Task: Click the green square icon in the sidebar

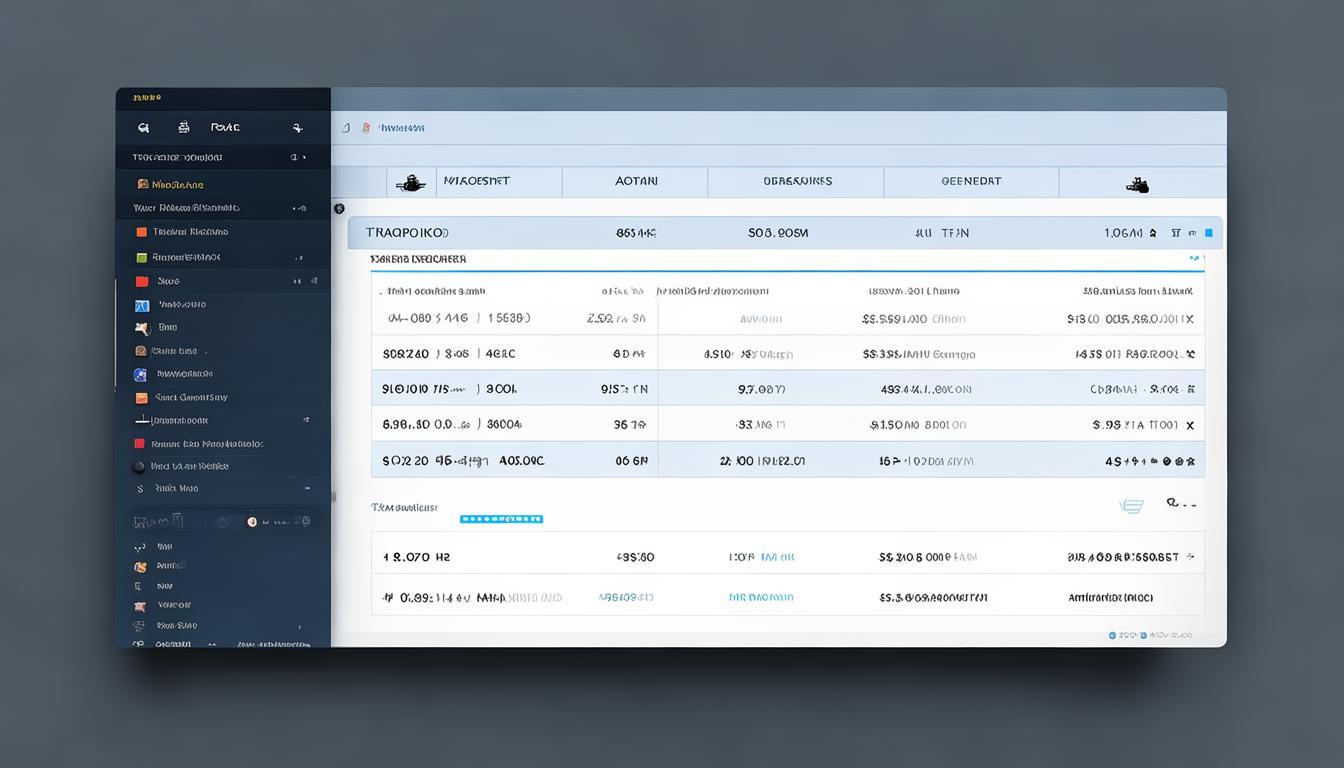Action: tap(141, 257)
